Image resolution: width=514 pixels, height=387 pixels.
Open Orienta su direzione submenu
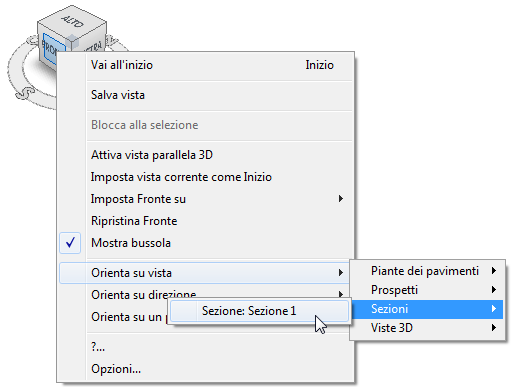click(x=143, y=295)
